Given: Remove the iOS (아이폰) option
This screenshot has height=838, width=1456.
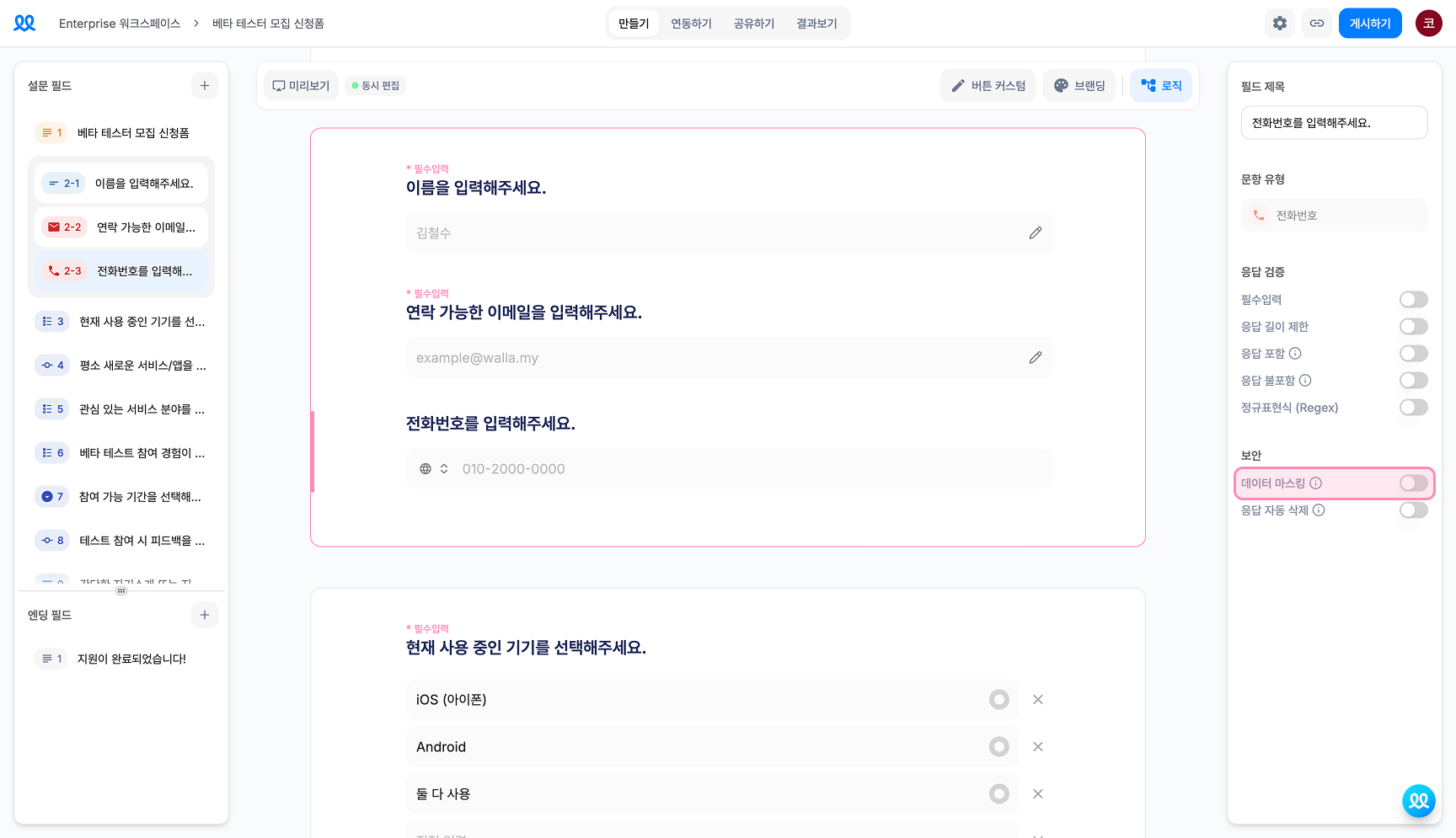Looking at the screenshot, I should (x=1038, y=700).
